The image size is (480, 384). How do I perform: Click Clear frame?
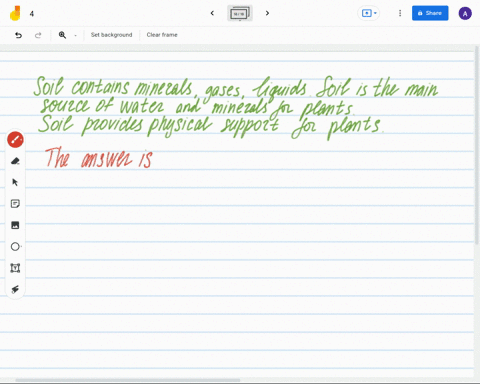[x=162, y=35]
